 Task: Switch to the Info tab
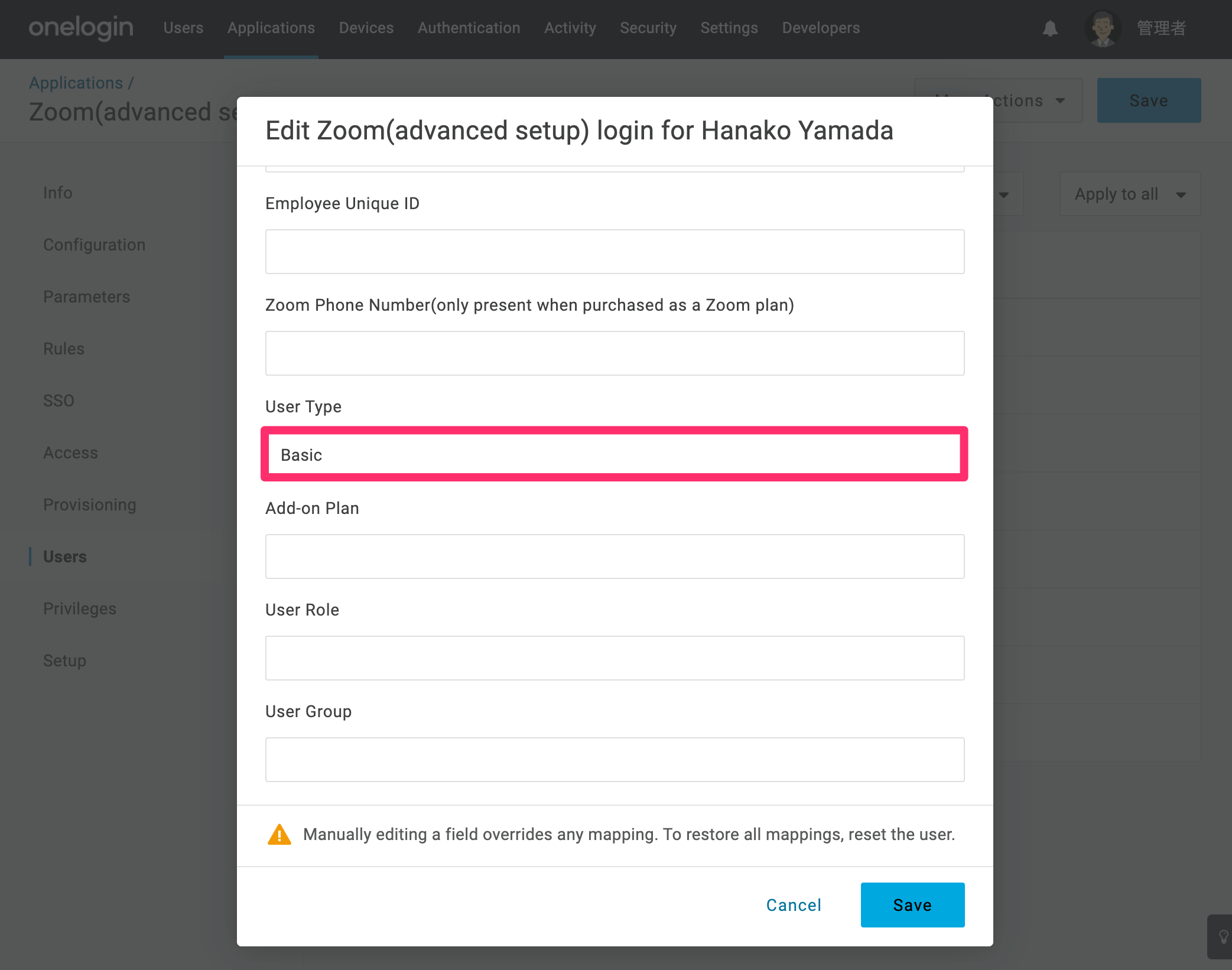(58, 193)
